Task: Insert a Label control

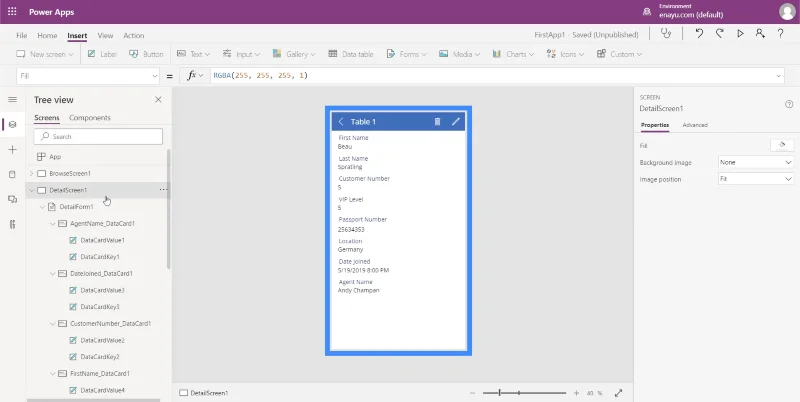Action: [x=102, y=54]
